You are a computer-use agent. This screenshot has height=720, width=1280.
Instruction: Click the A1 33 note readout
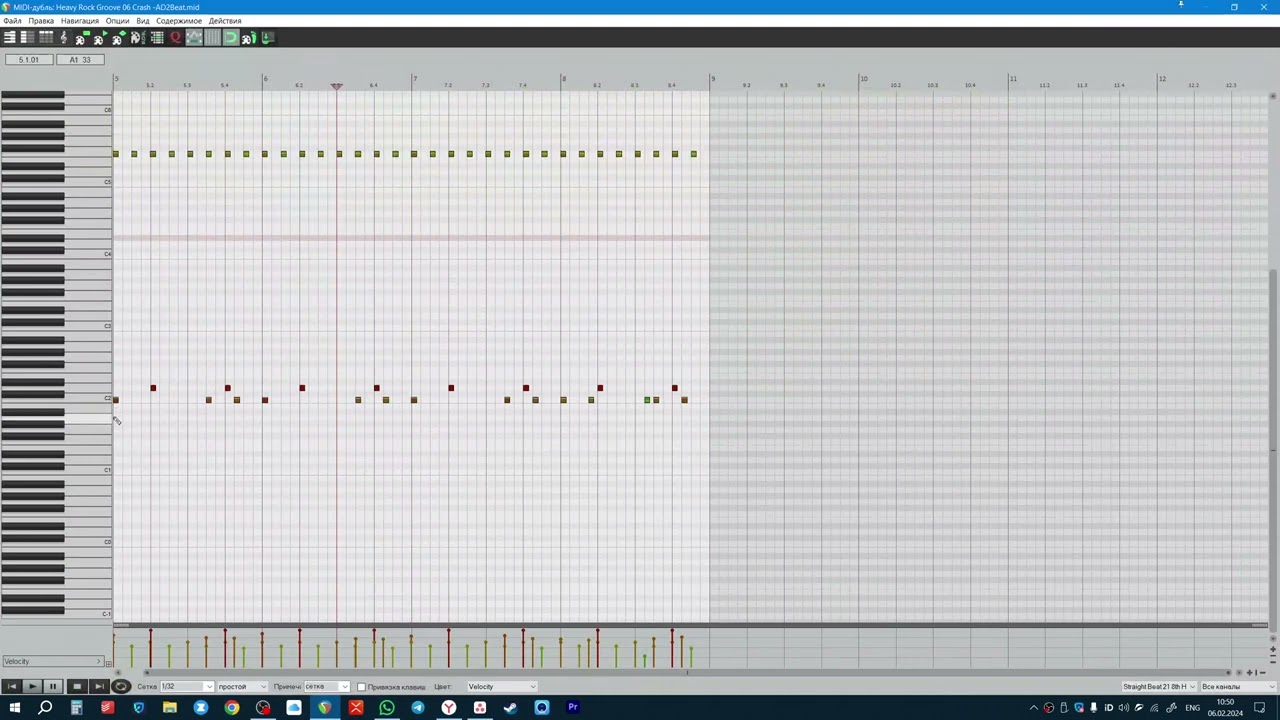[x=80, y=60]
